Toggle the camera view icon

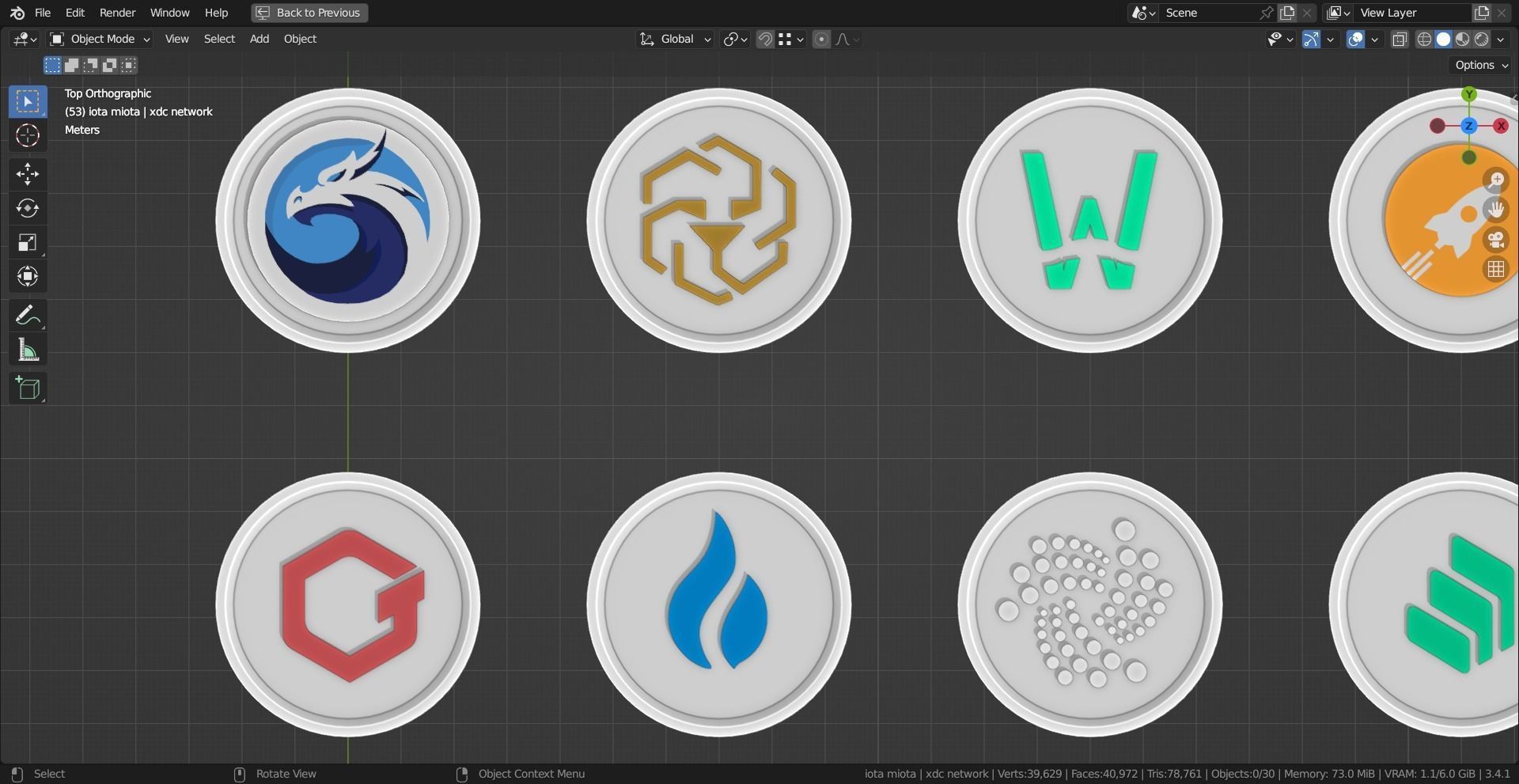click(1495, 240)
